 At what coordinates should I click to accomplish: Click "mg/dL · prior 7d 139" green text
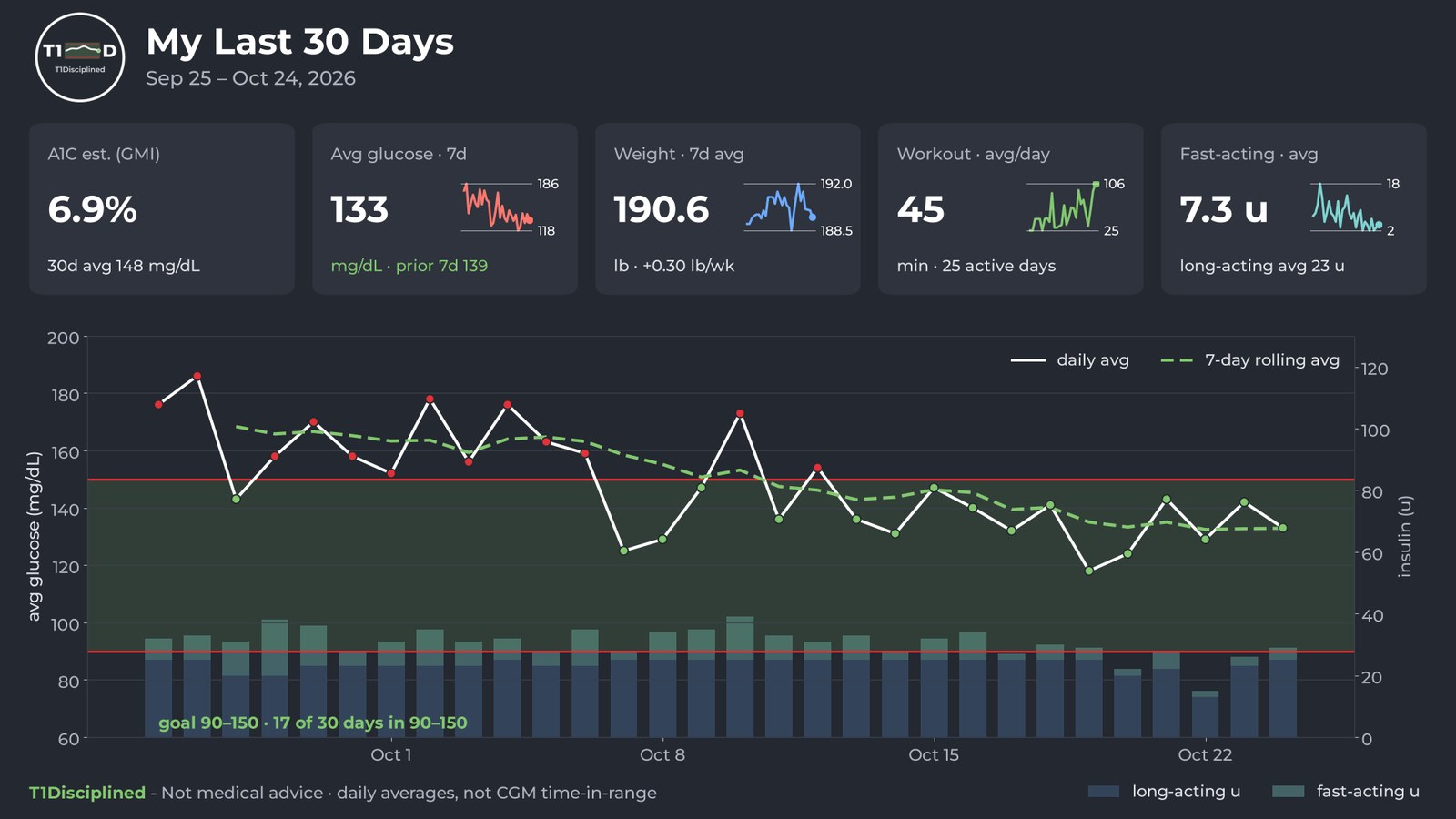tap(409, 266)
